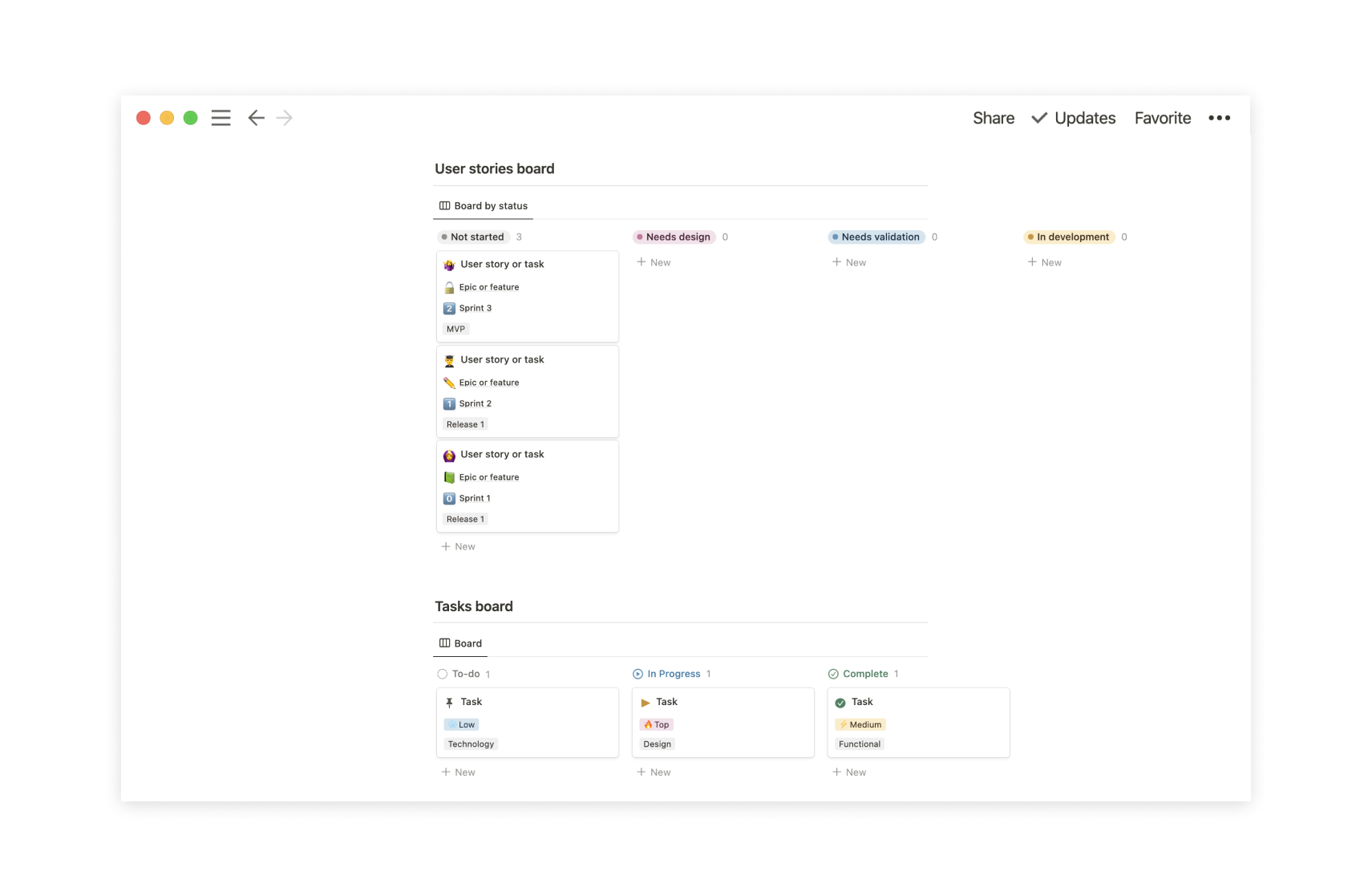Click the In development status label
The image size is (1372, 896).
(x=1069, y=237)
